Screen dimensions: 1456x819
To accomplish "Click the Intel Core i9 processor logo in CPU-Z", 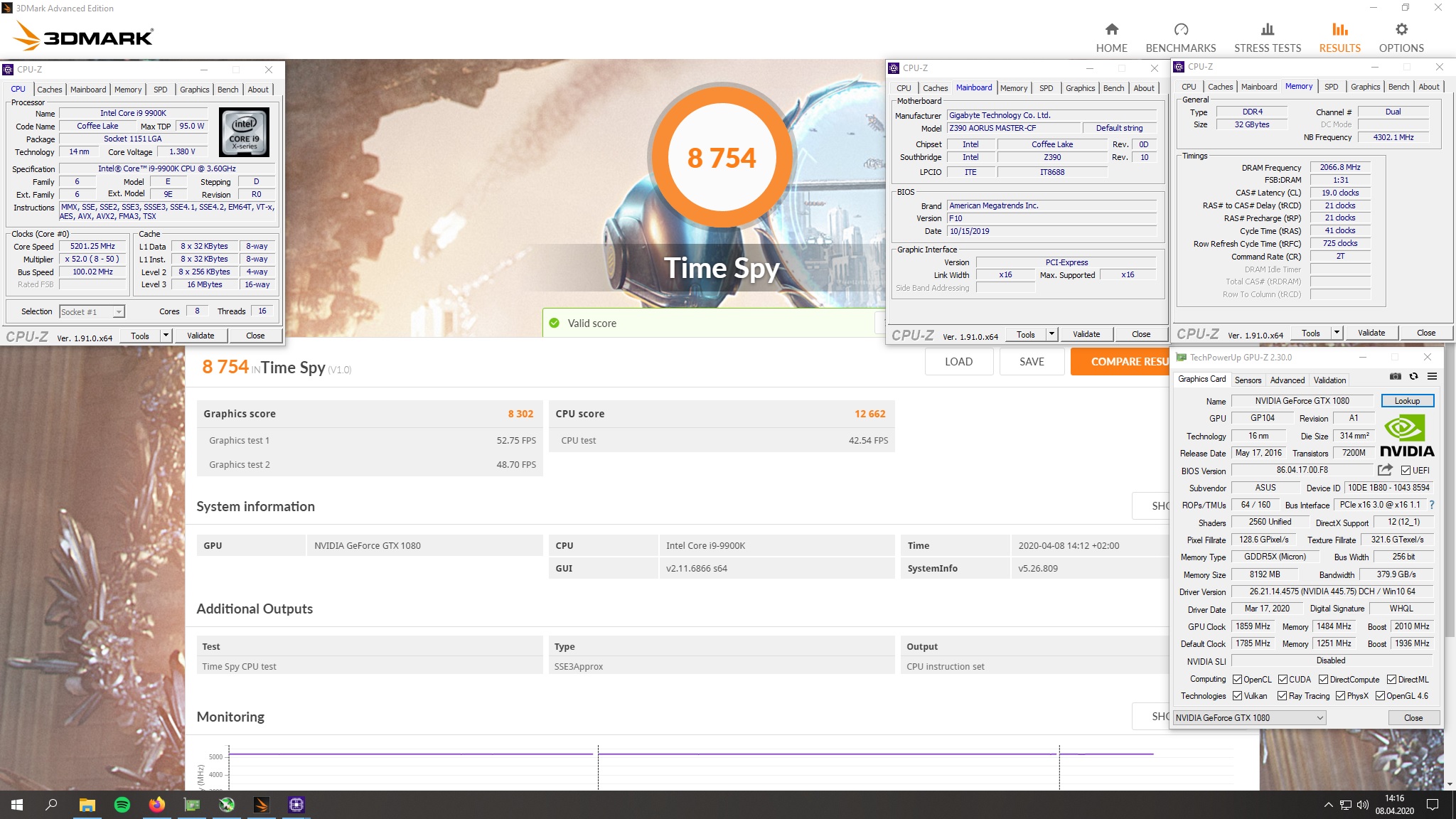I will 244,132.
